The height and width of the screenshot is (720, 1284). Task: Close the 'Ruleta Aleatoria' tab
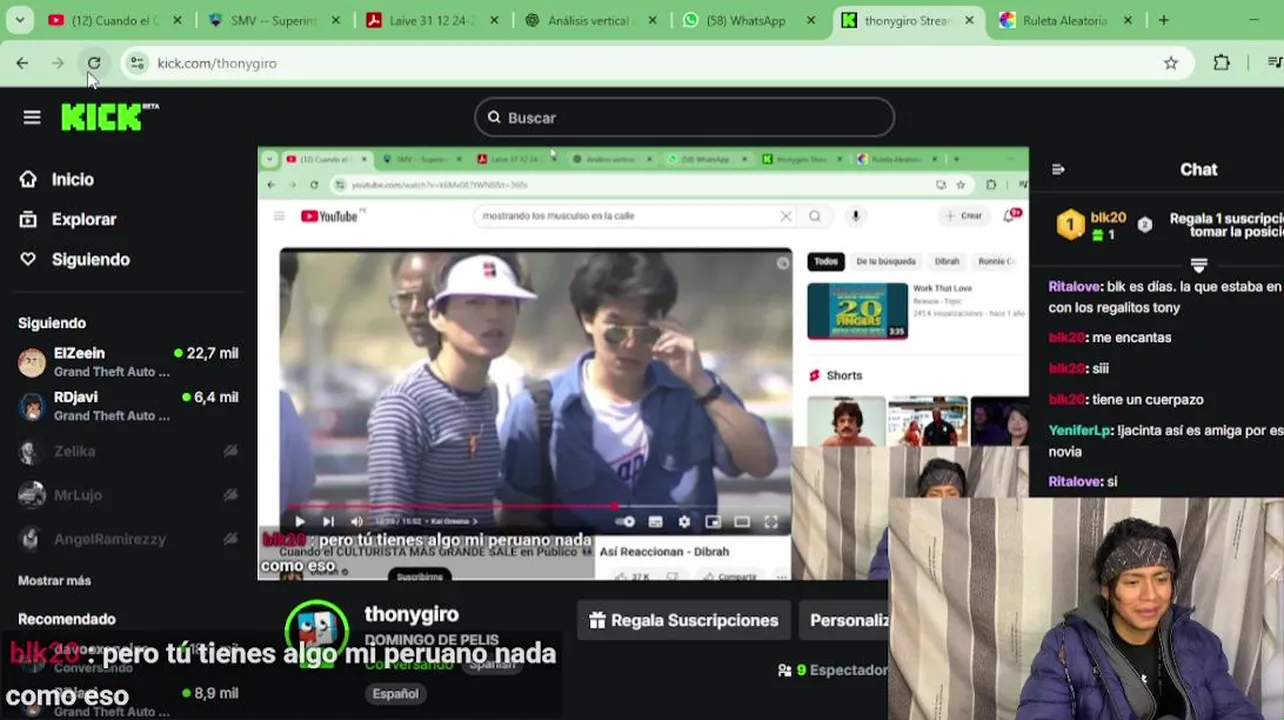click(x=1128, y=20)
